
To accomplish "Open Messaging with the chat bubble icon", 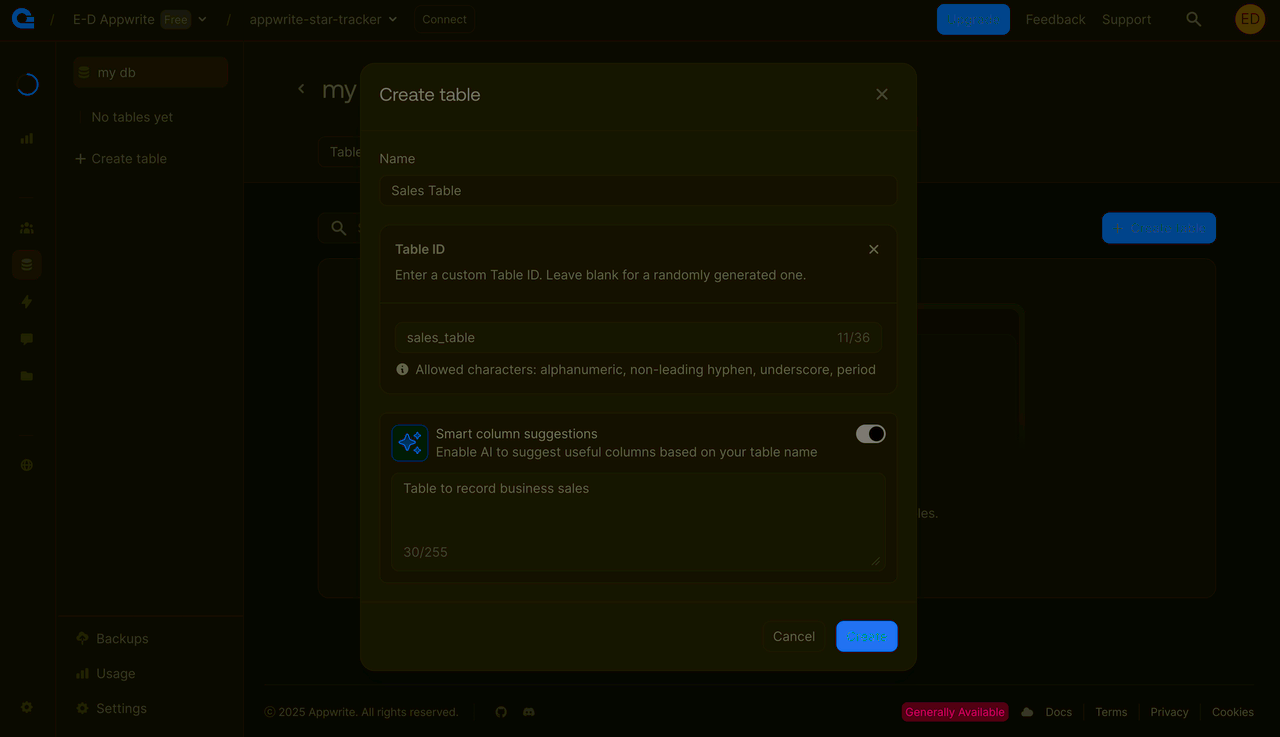I will point(26,338).
